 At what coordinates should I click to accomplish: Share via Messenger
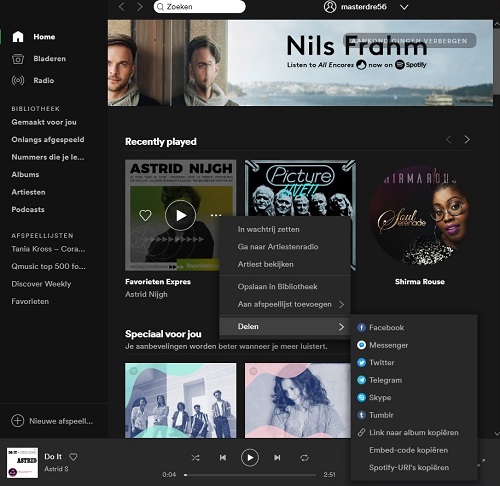coord(414,345)
